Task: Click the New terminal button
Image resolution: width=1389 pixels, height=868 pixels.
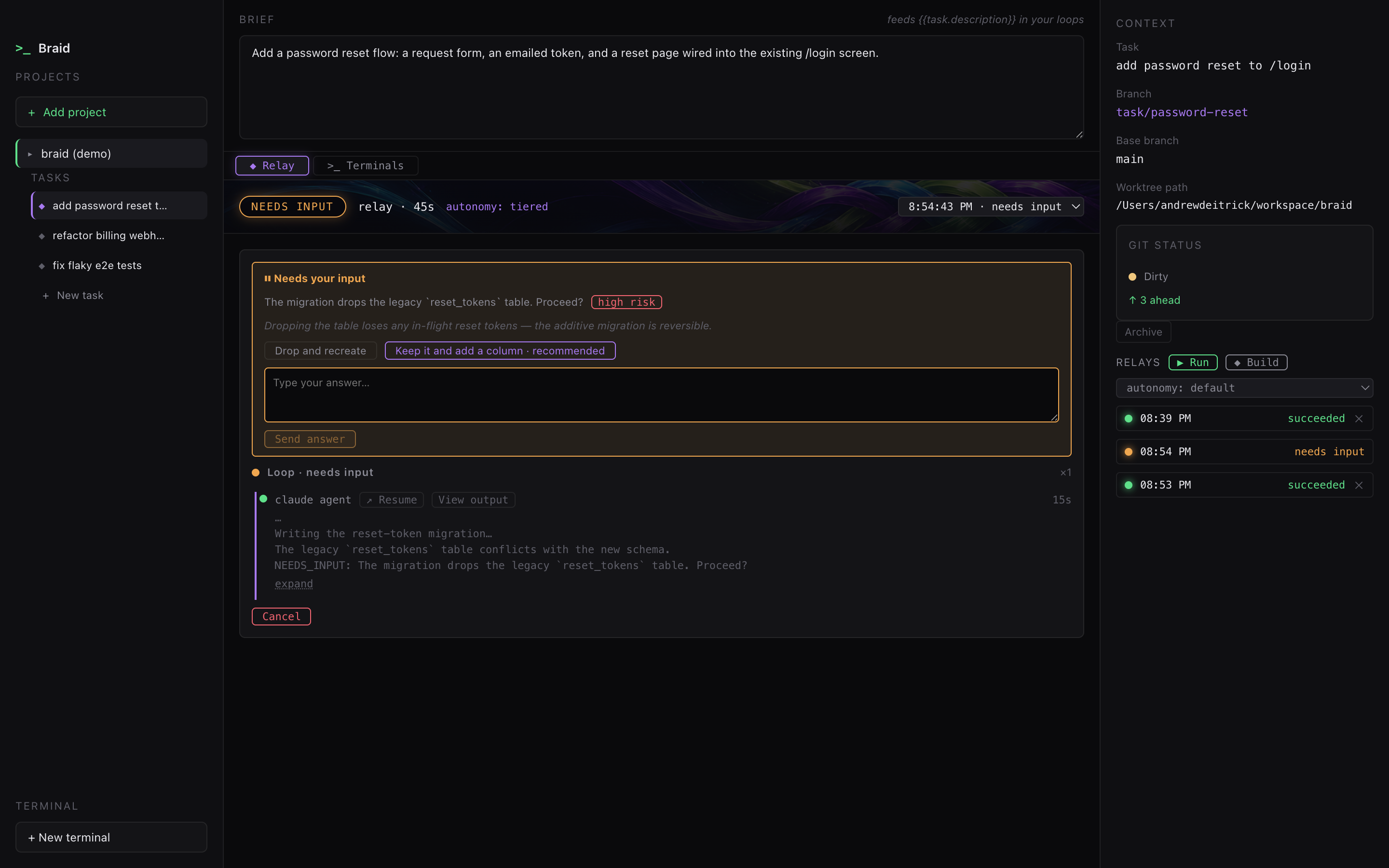Action: [x=111, y=837]
